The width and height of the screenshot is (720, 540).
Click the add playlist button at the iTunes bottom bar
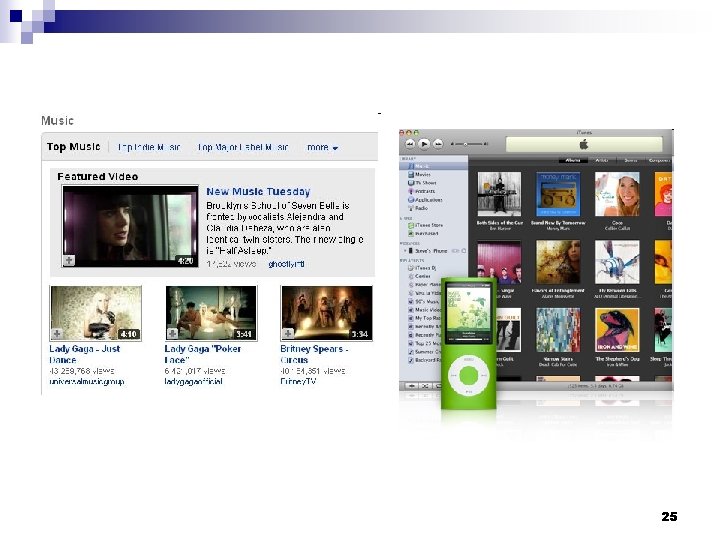[x=411, y=386]
